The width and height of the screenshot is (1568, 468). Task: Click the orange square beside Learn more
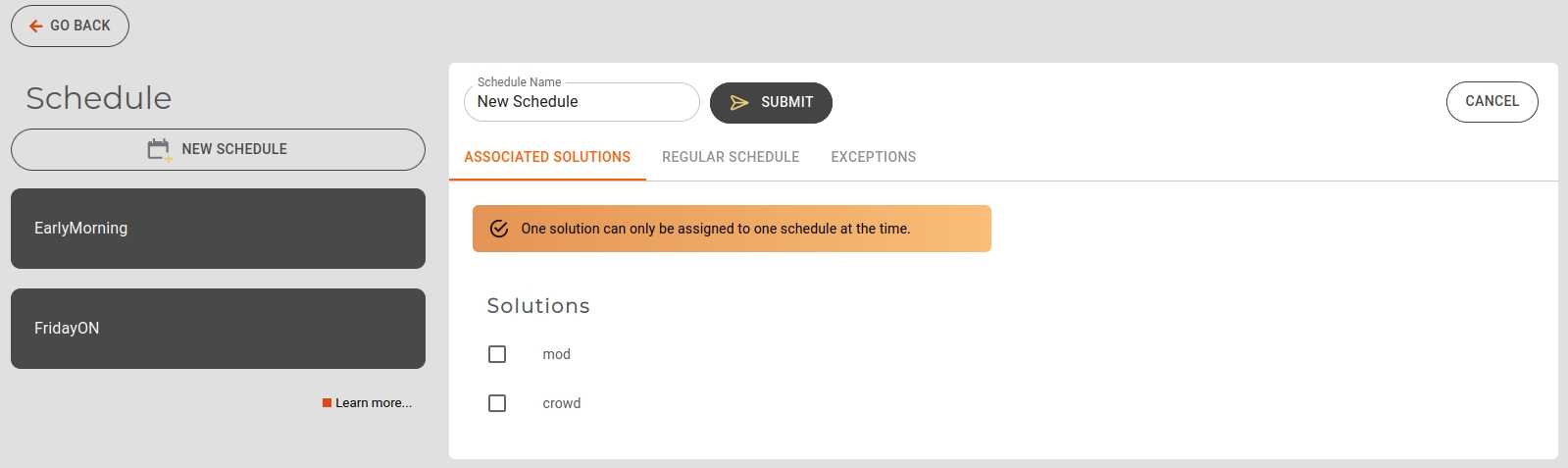coord(327,403)
